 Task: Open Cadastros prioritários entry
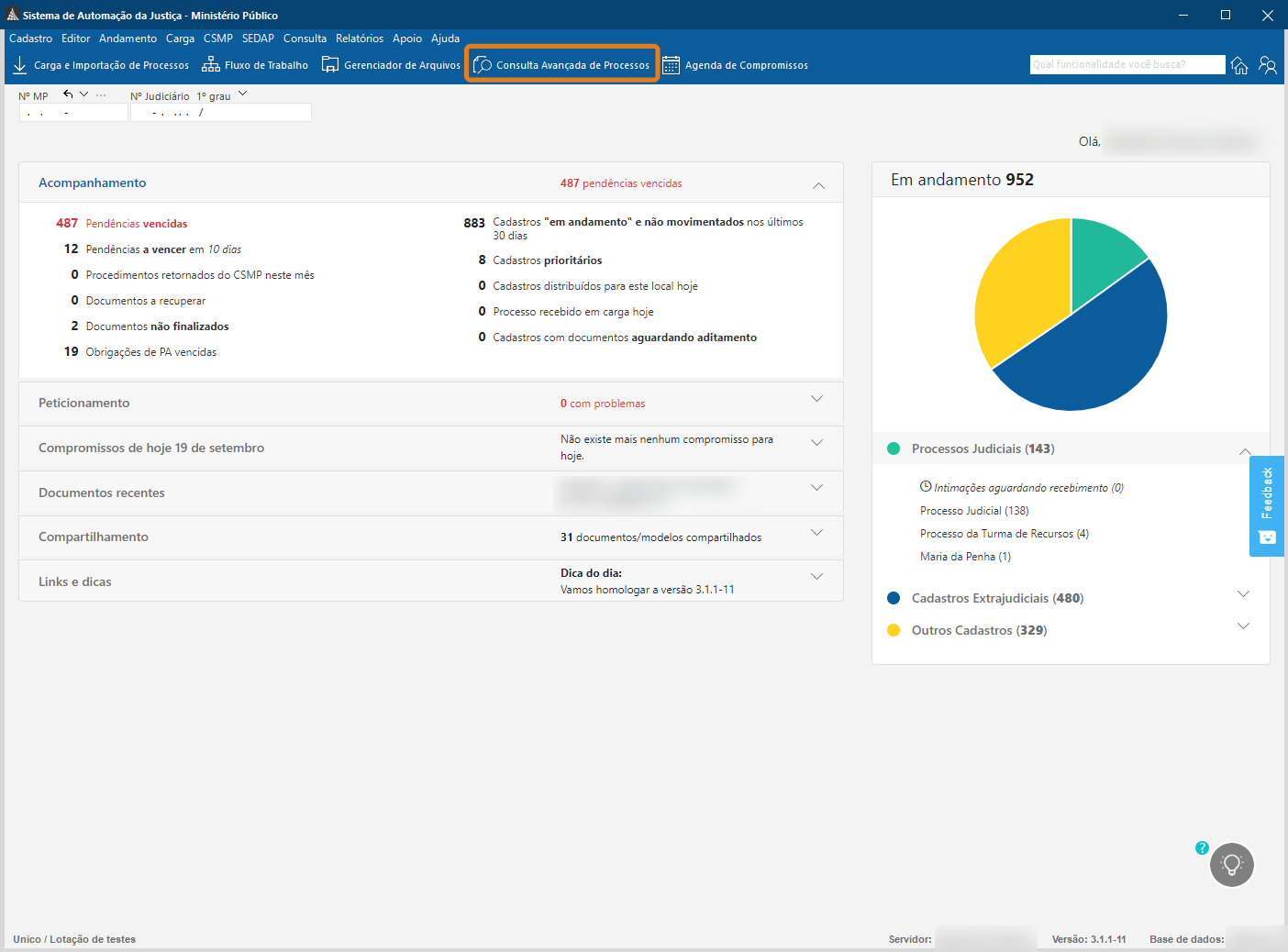[x=539, y=260]
